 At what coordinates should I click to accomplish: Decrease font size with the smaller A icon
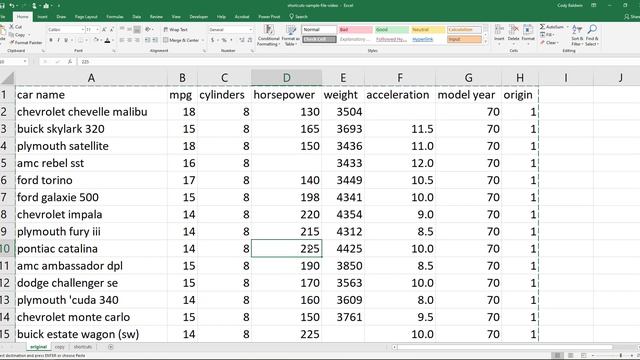click(x=111, y=30)
